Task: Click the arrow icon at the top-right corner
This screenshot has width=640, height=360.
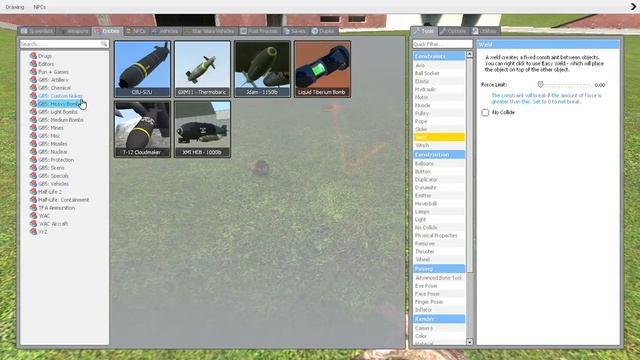Action: tap(633, 7)
